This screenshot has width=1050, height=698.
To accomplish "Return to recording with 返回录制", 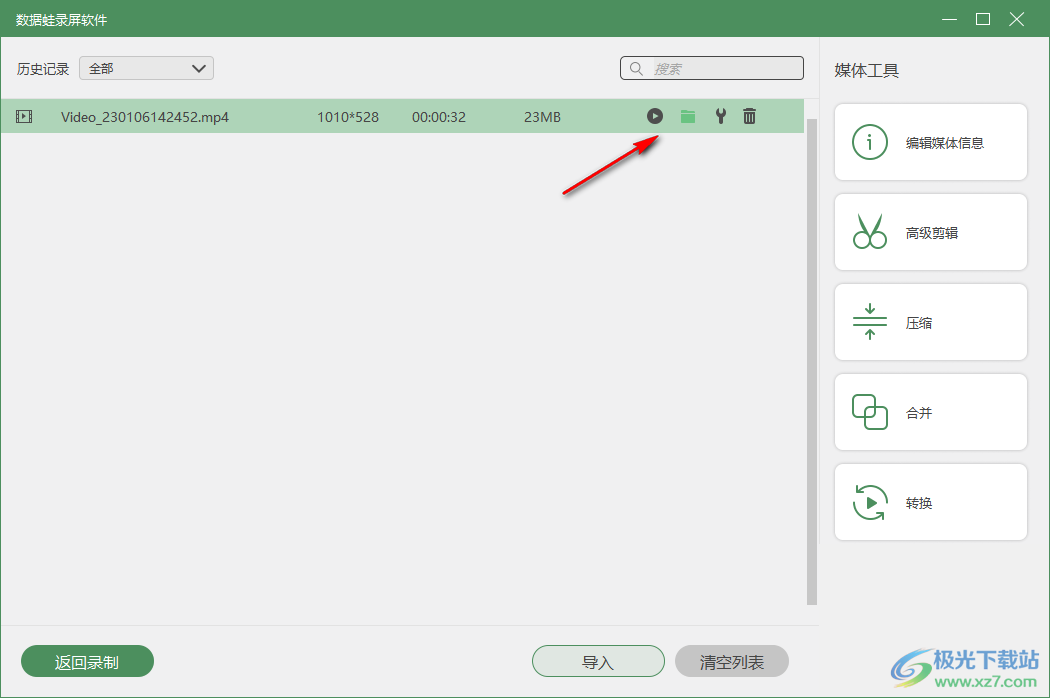I will 88,661.
